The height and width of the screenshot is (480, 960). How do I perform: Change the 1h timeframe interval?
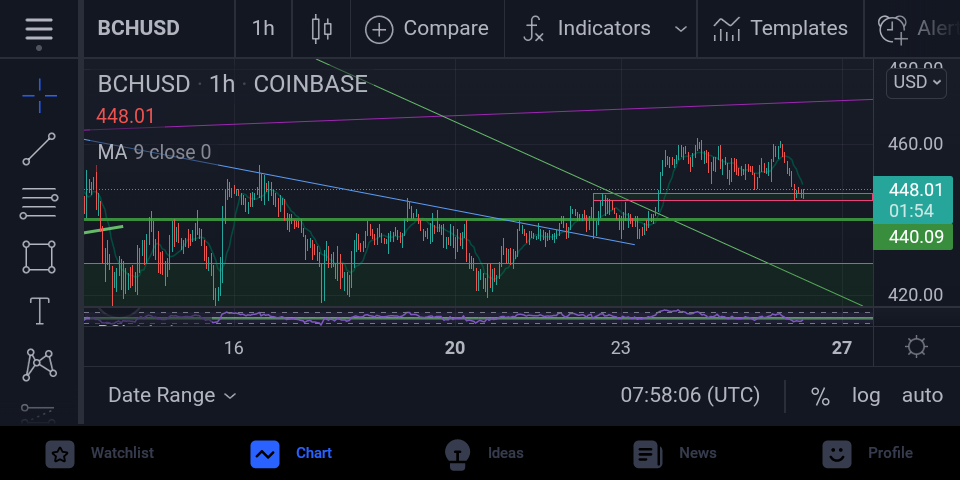coord(263,29)
